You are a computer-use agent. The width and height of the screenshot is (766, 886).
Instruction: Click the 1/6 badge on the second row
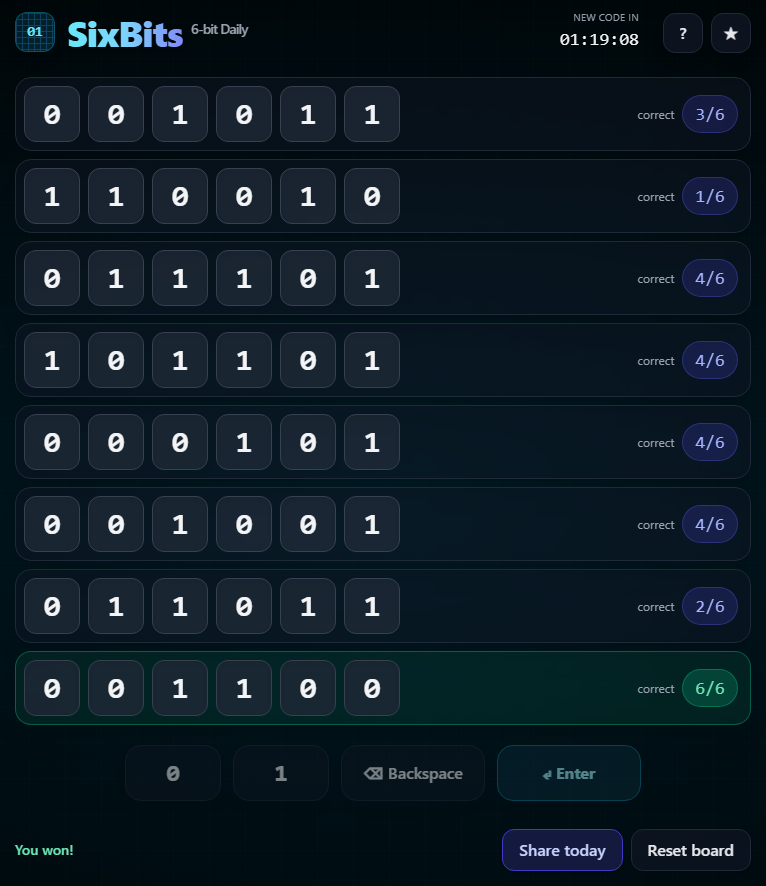[710, 196]
